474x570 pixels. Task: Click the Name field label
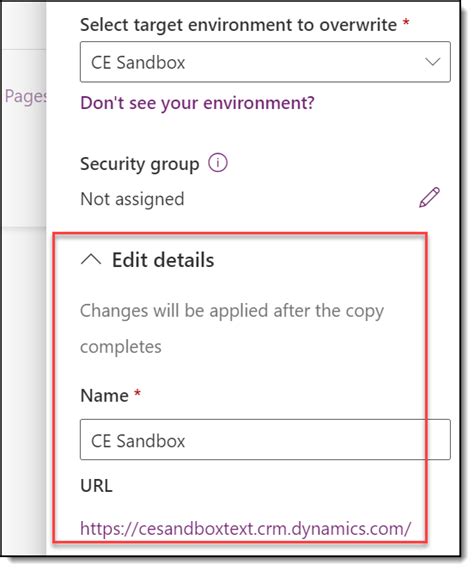point(104,396)
